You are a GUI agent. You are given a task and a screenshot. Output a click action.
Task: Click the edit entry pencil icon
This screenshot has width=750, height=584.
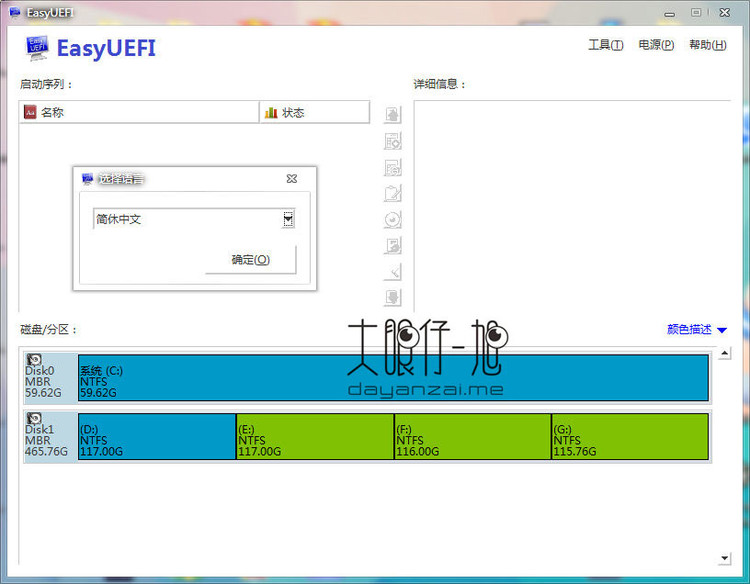(393, 193)
